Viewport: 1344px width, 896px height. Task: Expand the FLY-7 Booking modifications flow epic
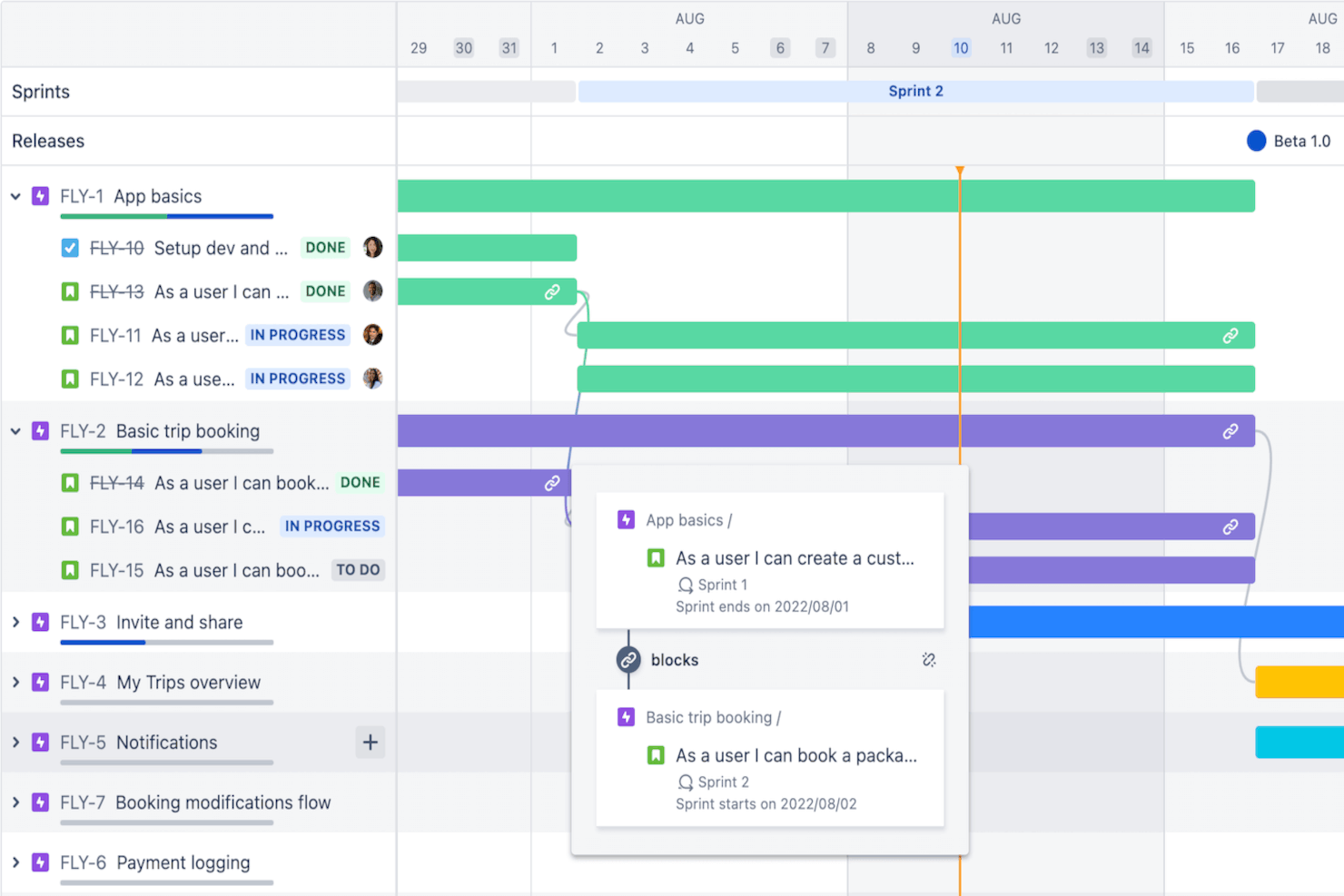[x=15, y=802]
